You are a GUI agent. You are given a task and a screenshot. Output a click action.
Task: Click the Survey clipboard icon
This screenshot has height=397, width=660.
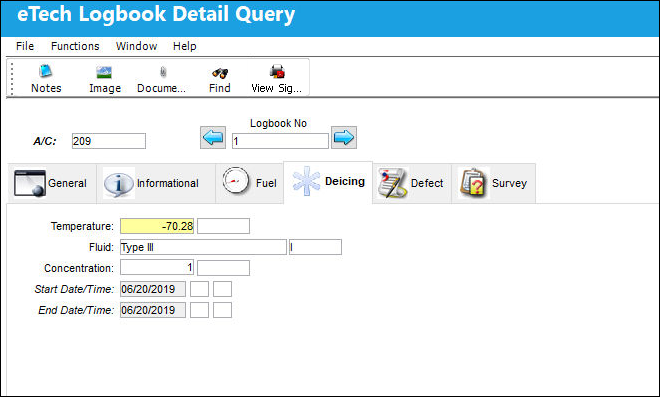point(473,183)
